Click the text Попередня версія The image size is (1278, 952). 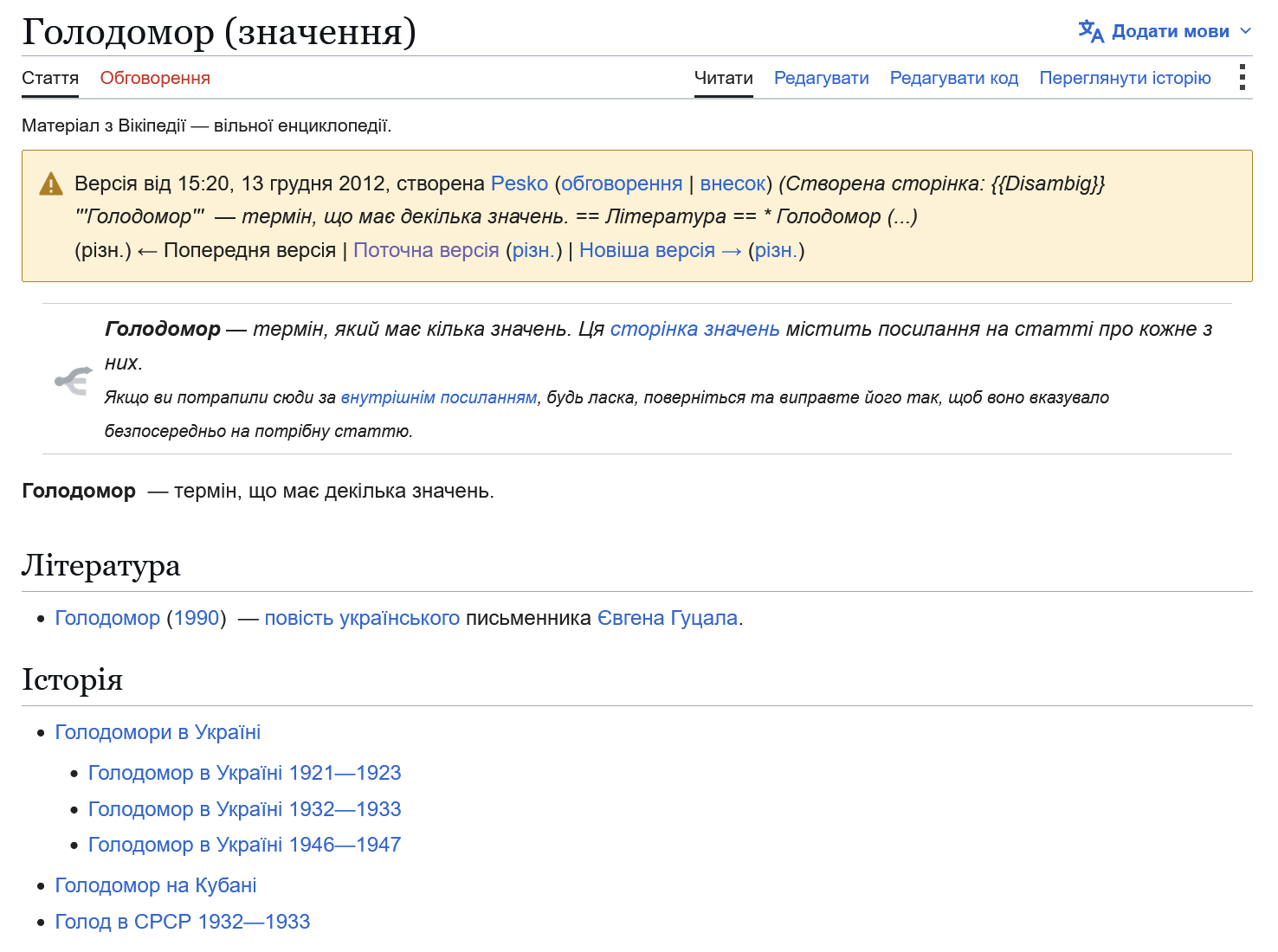click(x=249, y=250)
